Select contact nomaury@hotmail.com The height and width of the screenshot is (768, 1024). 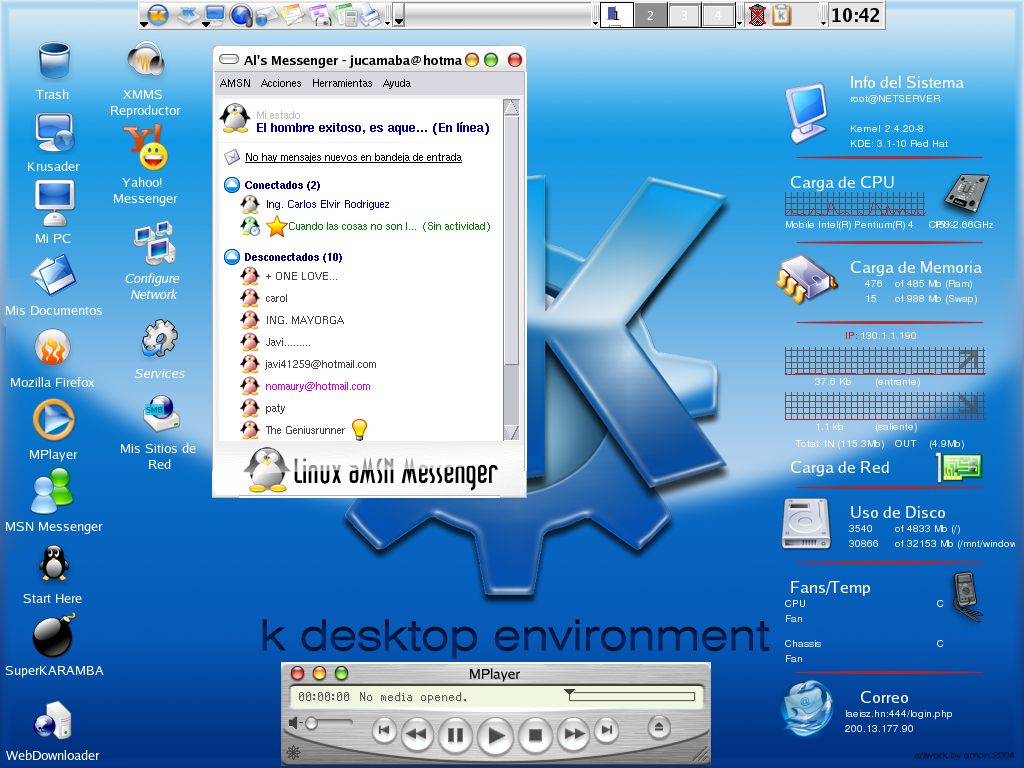coord(317,387)
